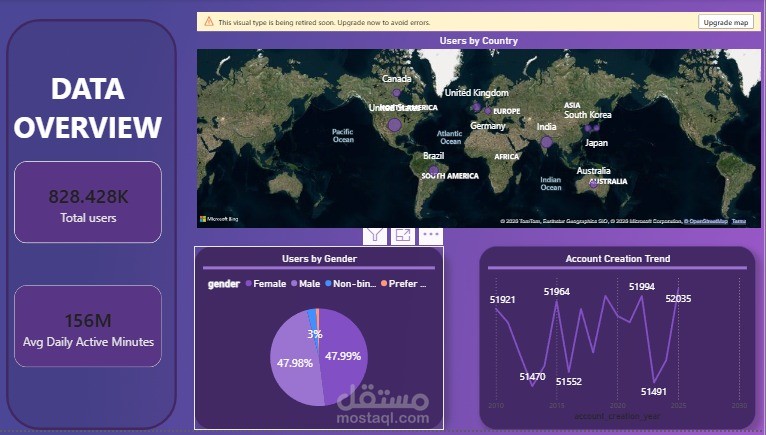The height and width of the screenshot is (435, 766).
Task: Click the account_creation_year axis title
Action: coord(617,416)
